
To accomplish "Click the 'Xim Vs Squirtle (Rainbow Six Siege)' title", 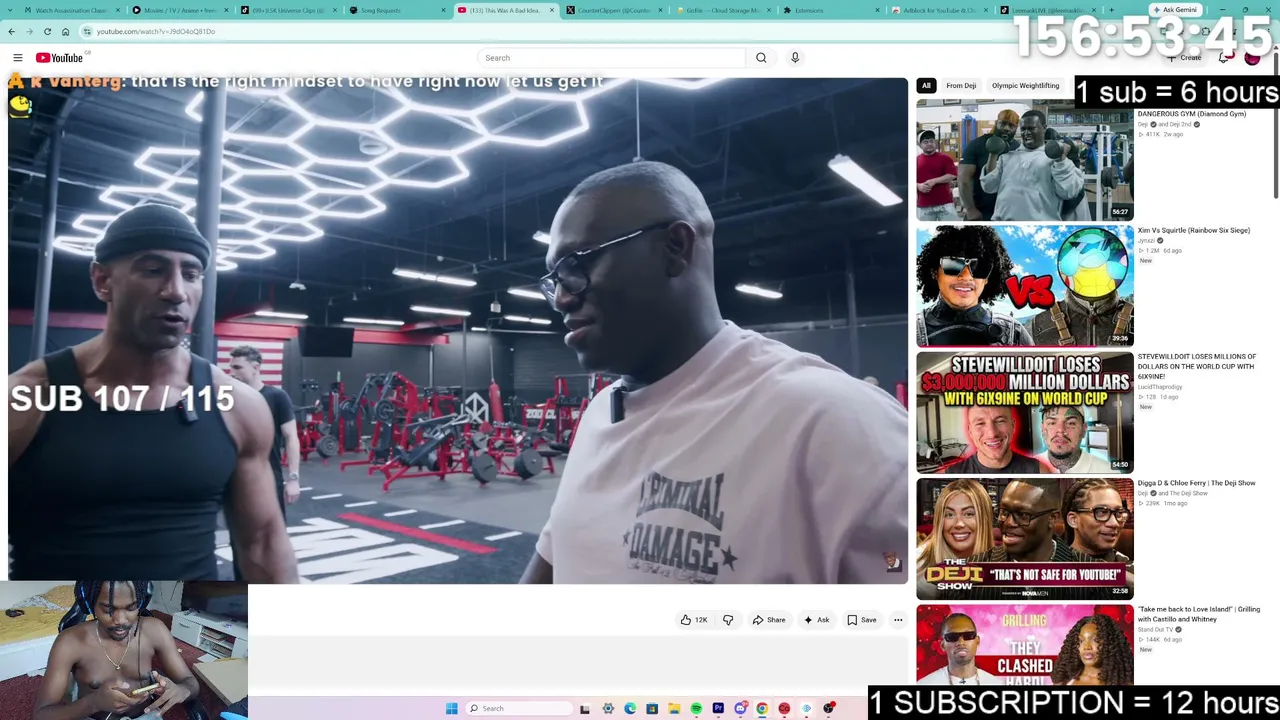I will coord(1193,231).
